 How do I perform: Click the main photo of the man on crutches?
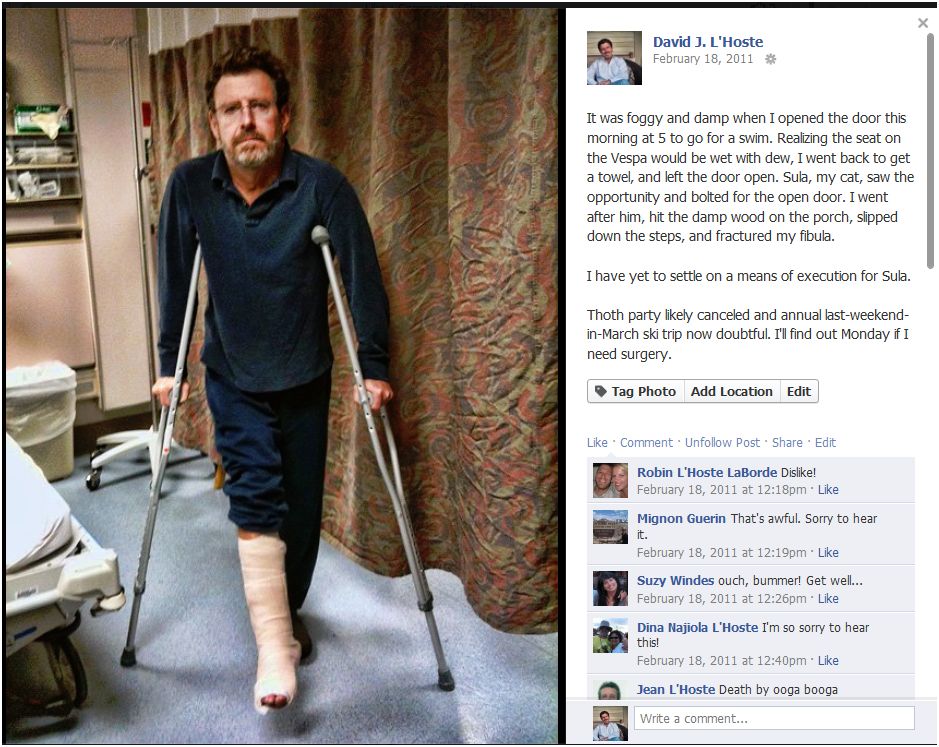(x=281, y=376)
